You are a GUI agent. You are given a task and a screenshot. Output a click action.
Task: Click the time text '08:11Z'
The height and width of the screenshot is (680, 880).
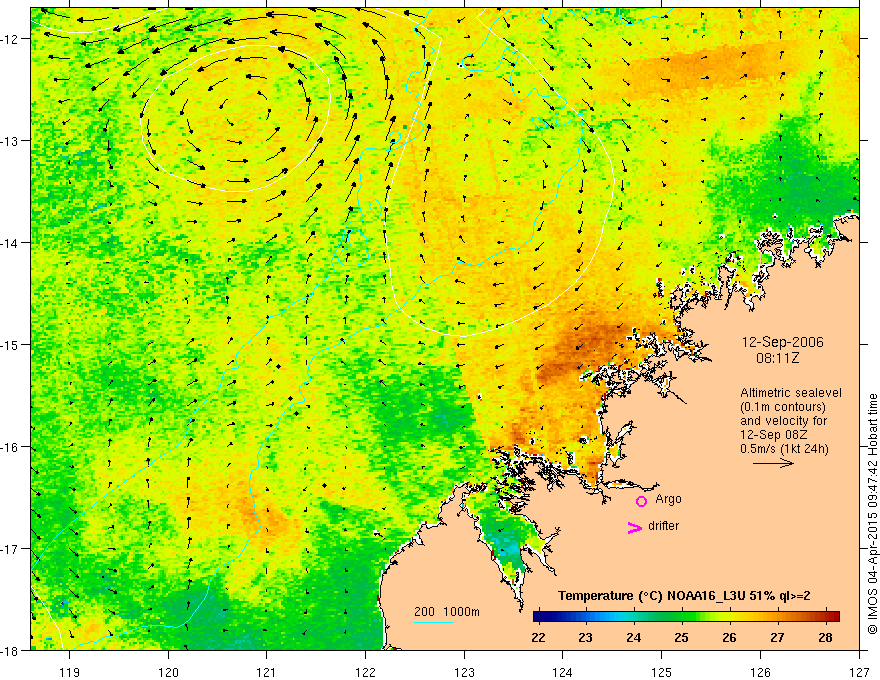(777, 358)
